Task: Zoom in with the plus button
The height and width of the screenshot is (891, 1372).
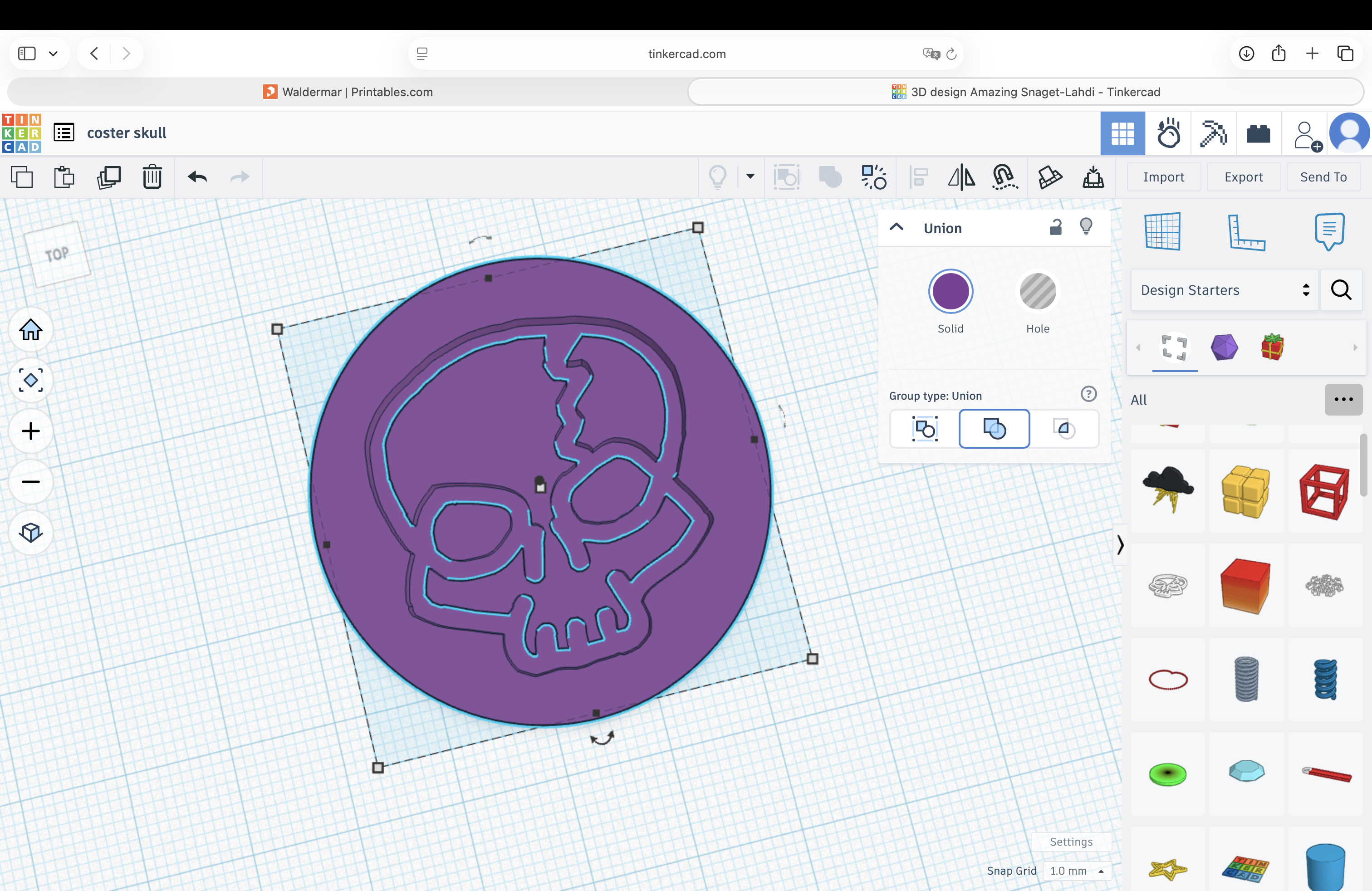Action: [30, 431]
